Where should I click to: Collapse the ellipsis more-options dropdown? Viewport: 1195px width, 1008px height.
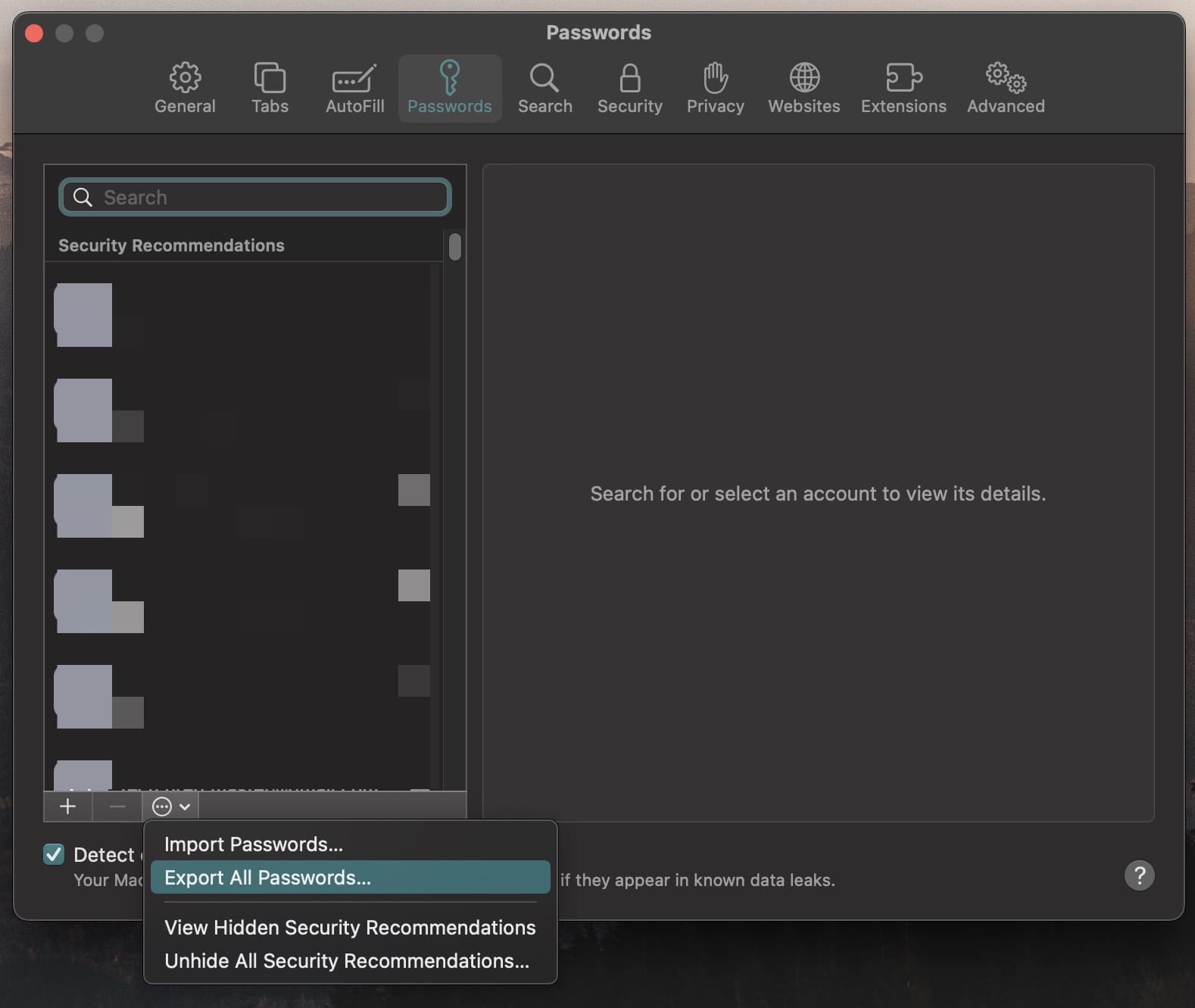point(171,807)
